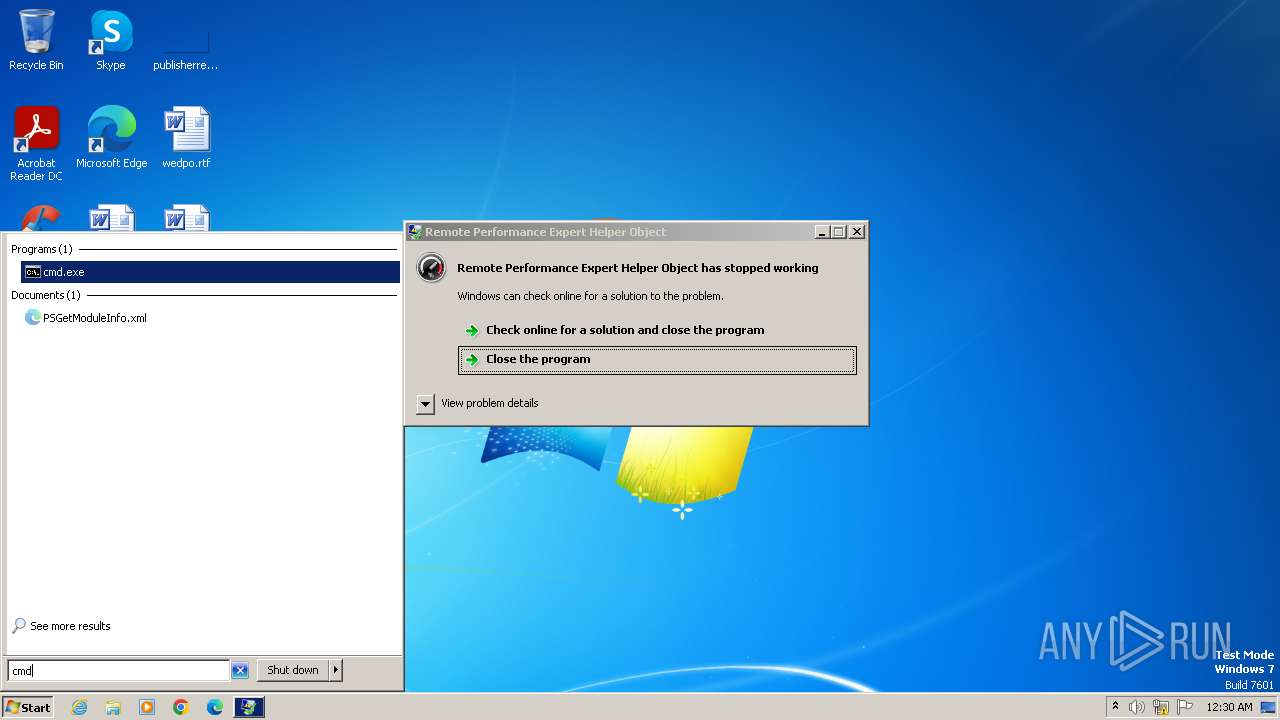Launch Google Chrome from taskbar
1280x720 pixels.
pyautogui.click(x=181, y=707)
